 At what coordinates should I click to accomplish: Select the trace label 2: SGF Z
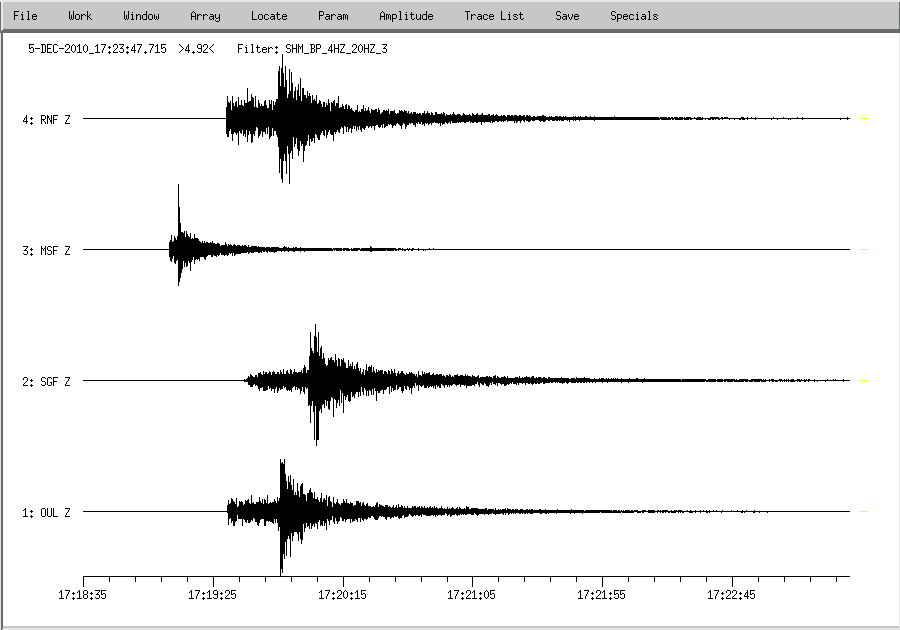point(47,381)
